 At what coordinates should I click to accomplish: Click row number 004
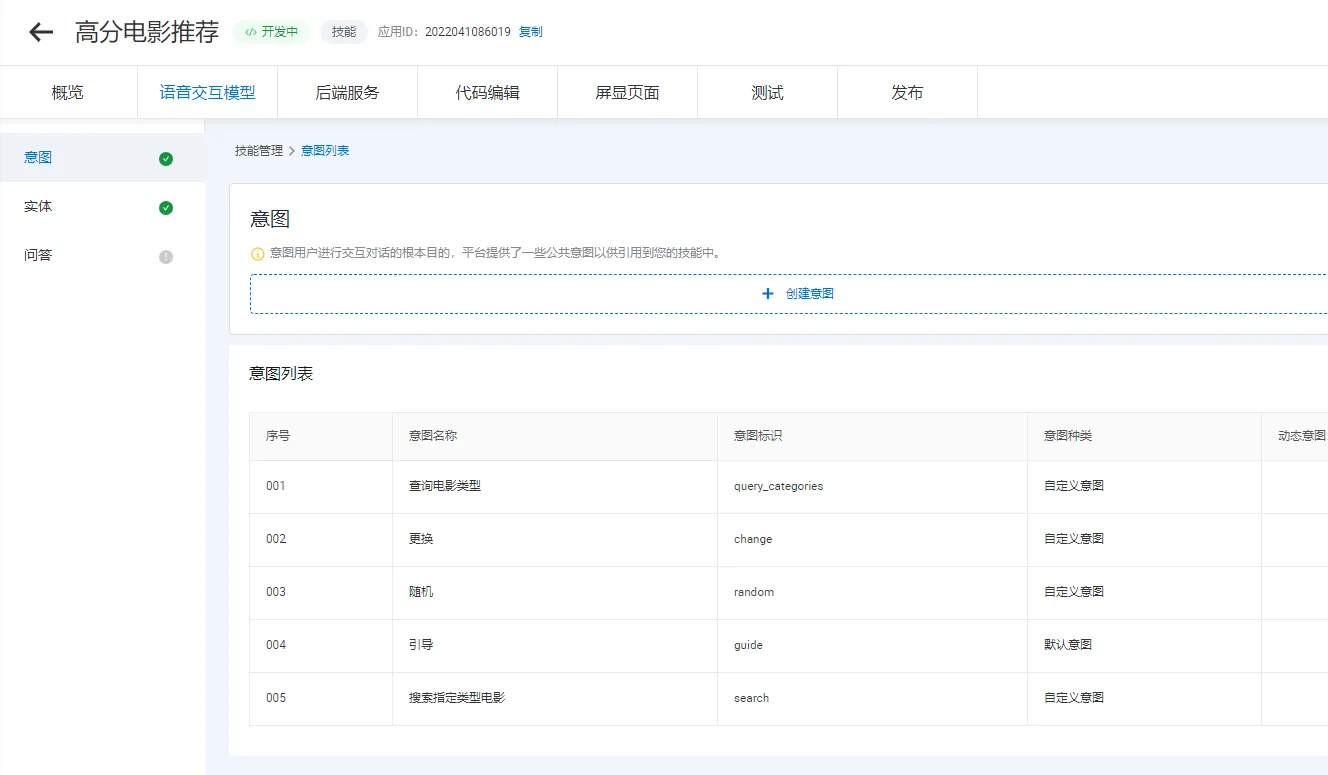(x=276, y=645)
